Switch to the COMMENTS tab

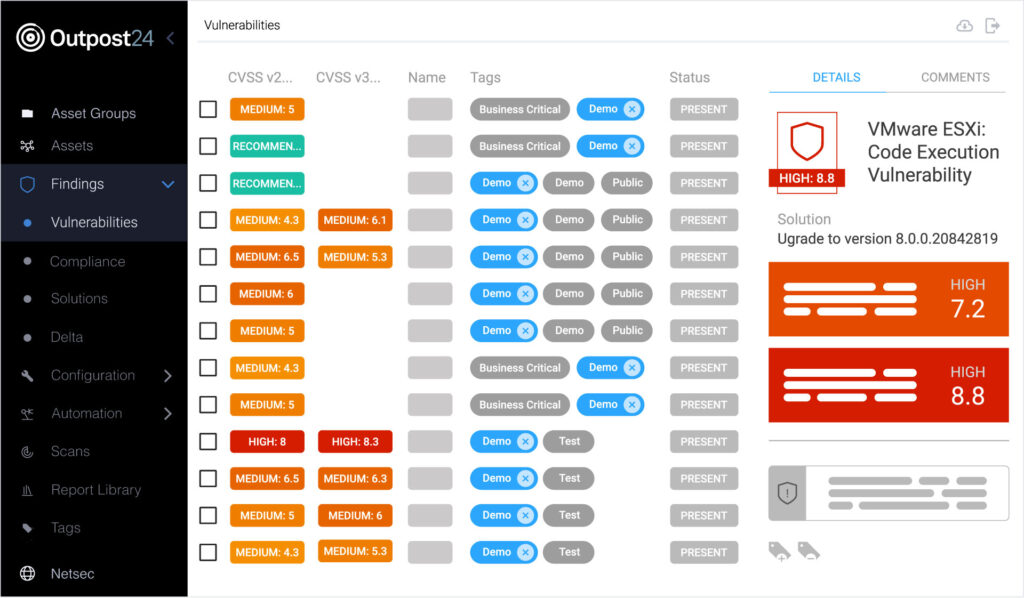pyautogui.click(x=955, y=77)
